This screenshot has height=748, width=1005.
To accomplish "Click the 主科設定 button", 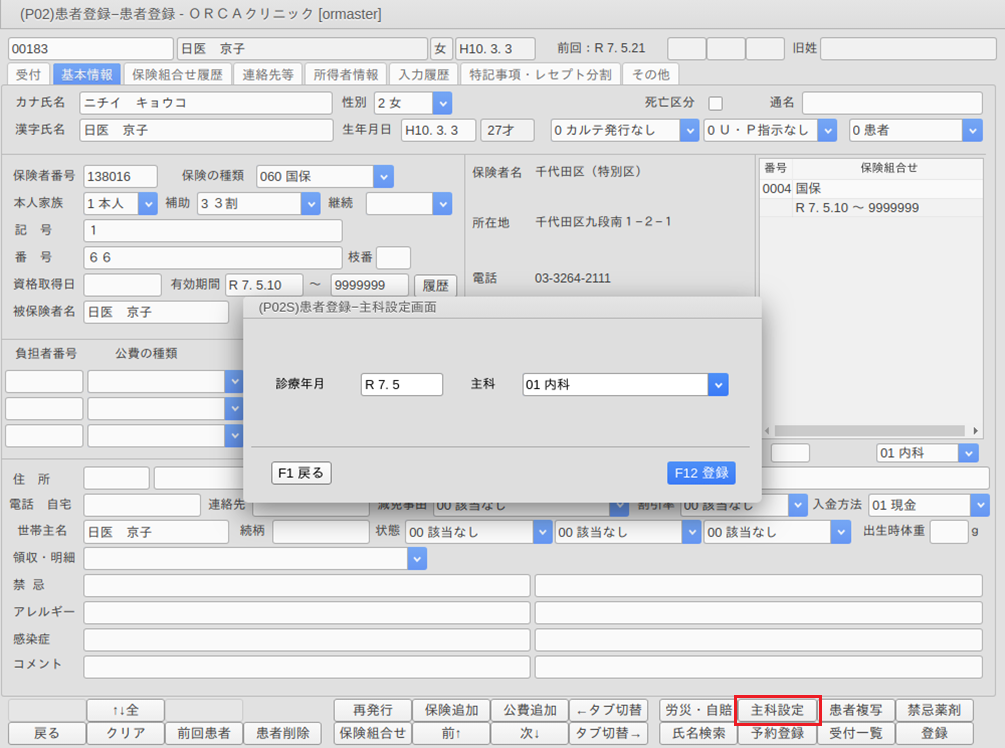I will point(777,710).
